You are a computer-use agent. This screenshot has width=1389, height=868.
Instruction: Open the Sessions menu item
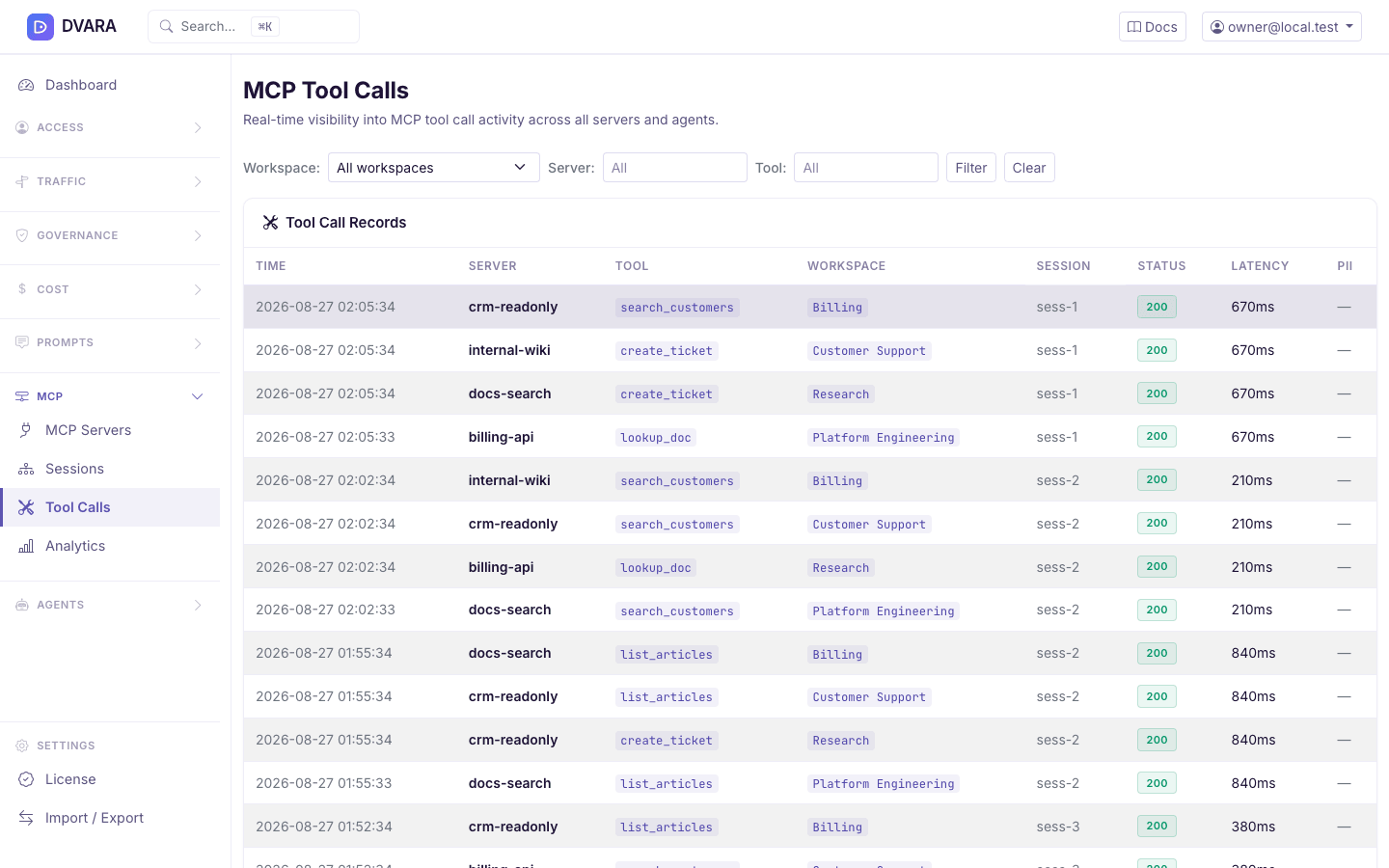pos(110,469)
